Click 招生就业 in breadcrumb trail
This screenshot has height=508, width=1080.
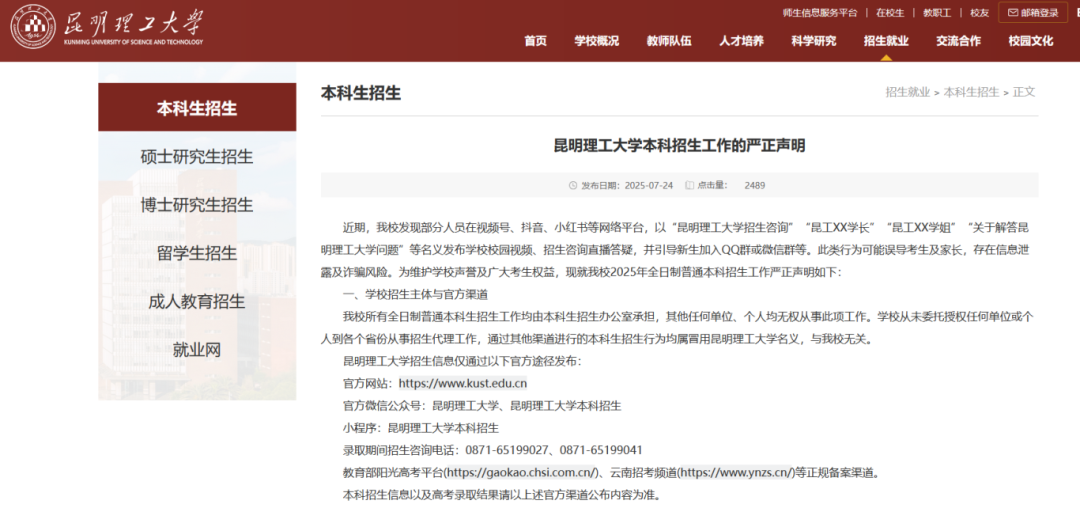click(x=906, y=92)
